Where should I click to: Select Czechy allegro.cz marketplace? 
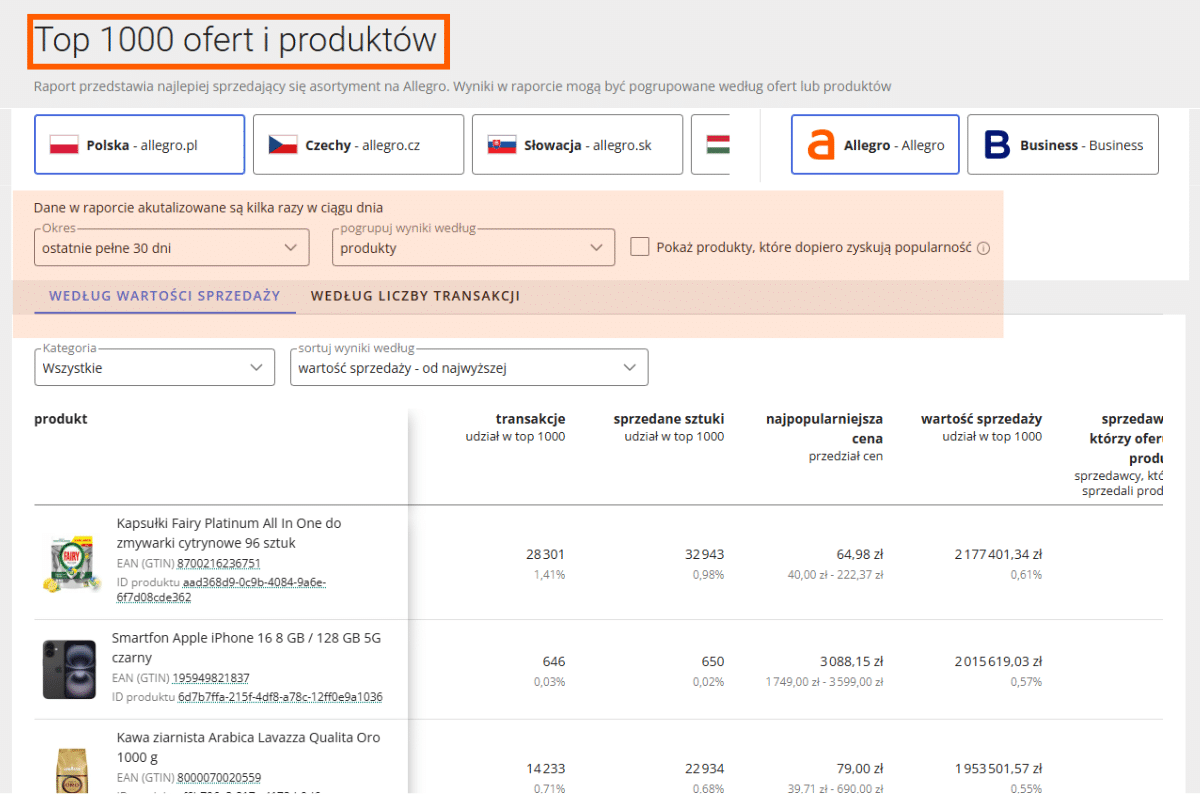coord(358,145)
